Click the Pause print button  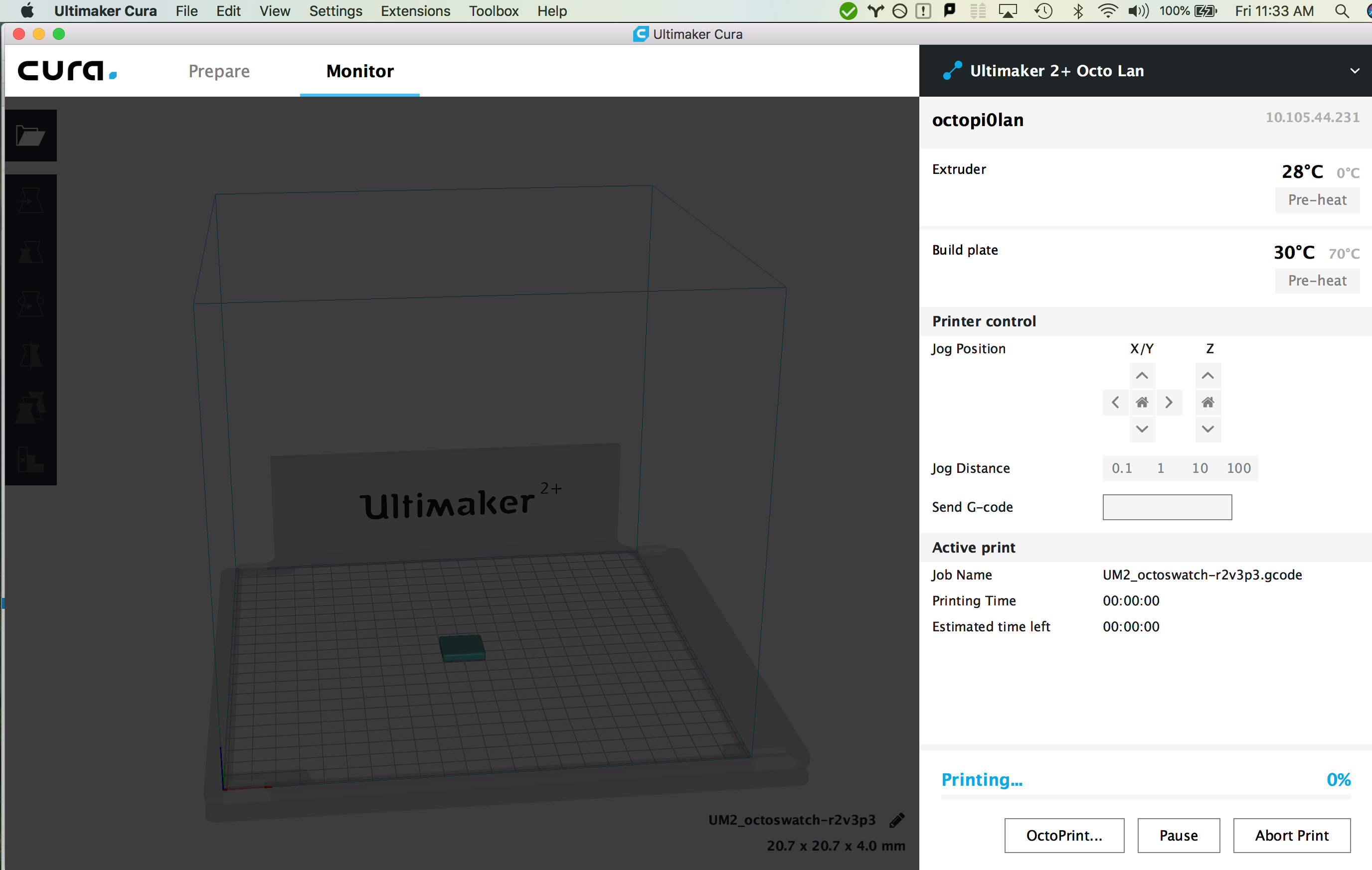(1177, 836)
